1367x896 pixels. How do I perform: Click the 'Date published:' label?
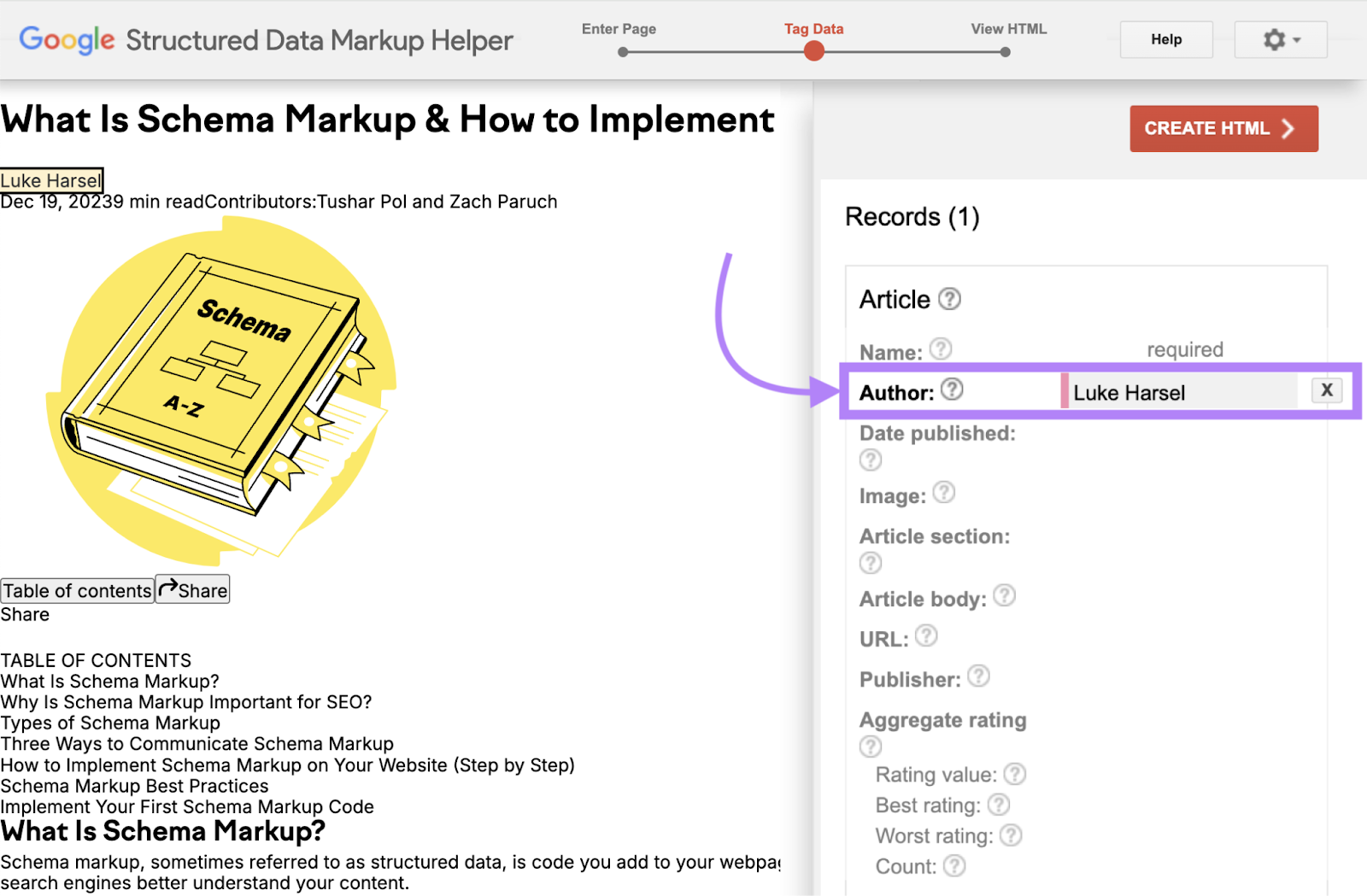(x=937, y=433)
